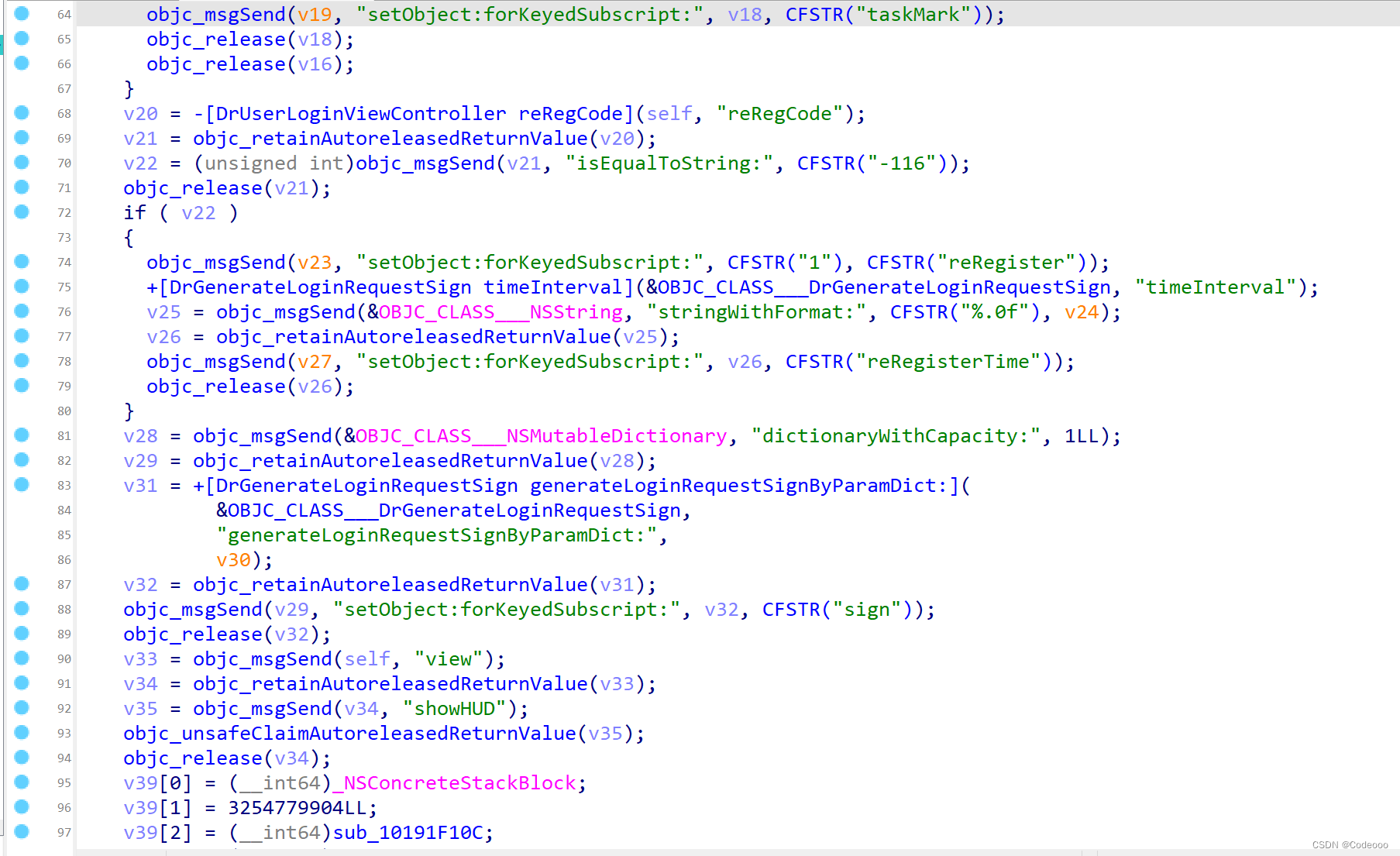The image size is (1400, 856).
Task: Click objc_release(v16) call
Action: click(x=245, y=64)
